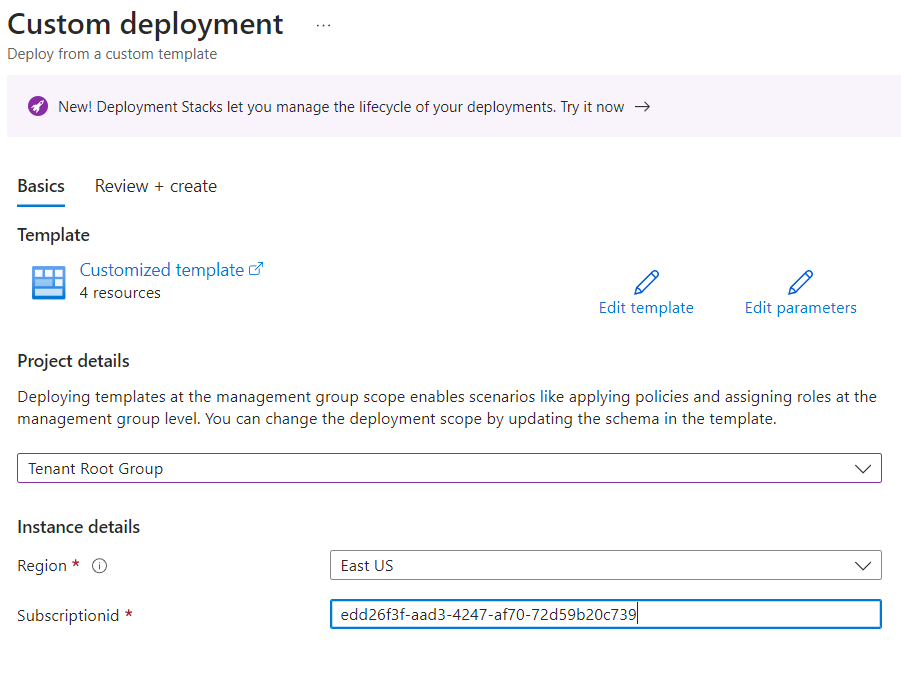The width and height of the screenshot is (901, 687).
Task: Open the Region East US dropdown
Action: click(x=606, y=565)
